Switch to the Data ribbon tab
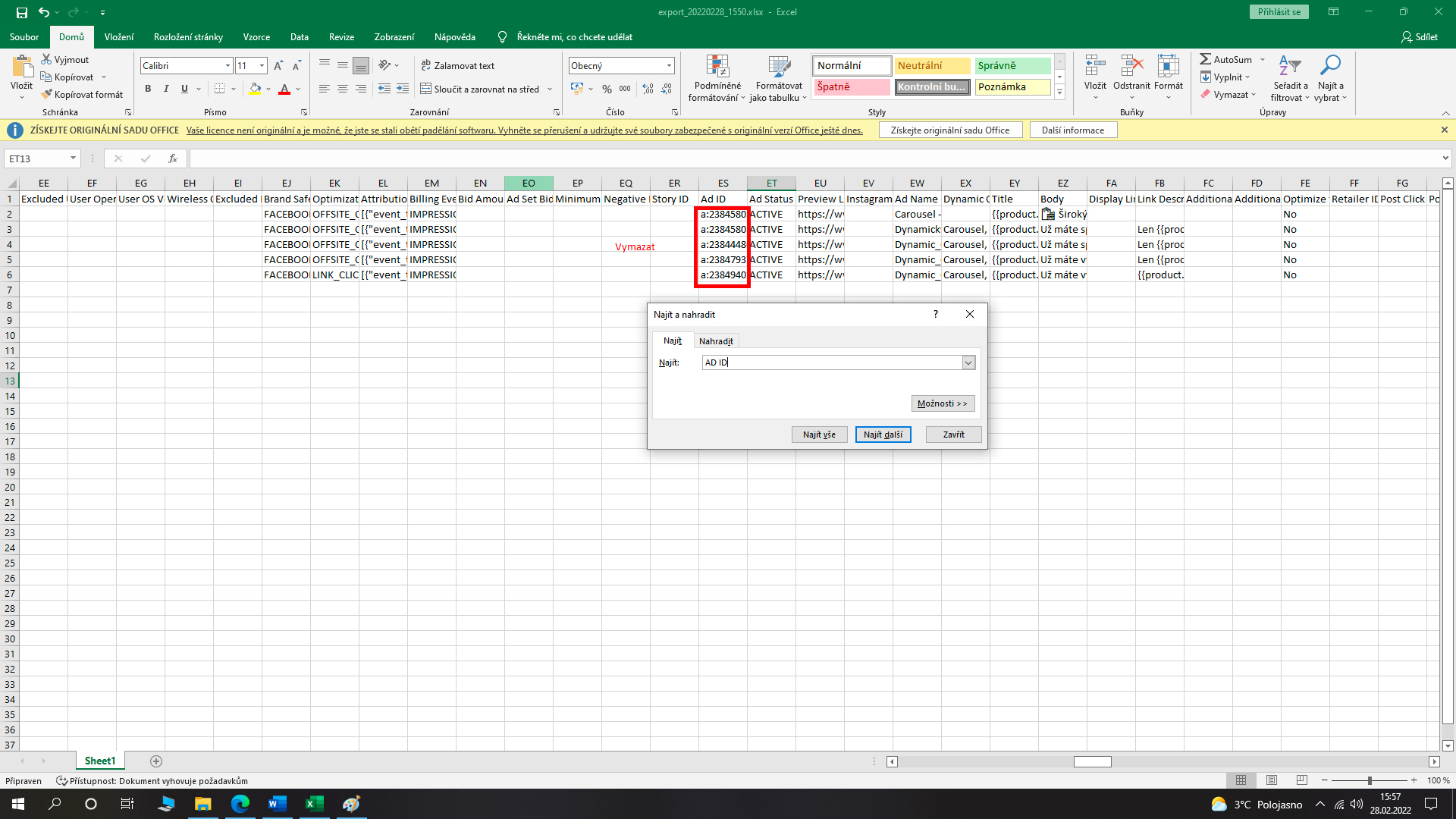 point(299,37)
